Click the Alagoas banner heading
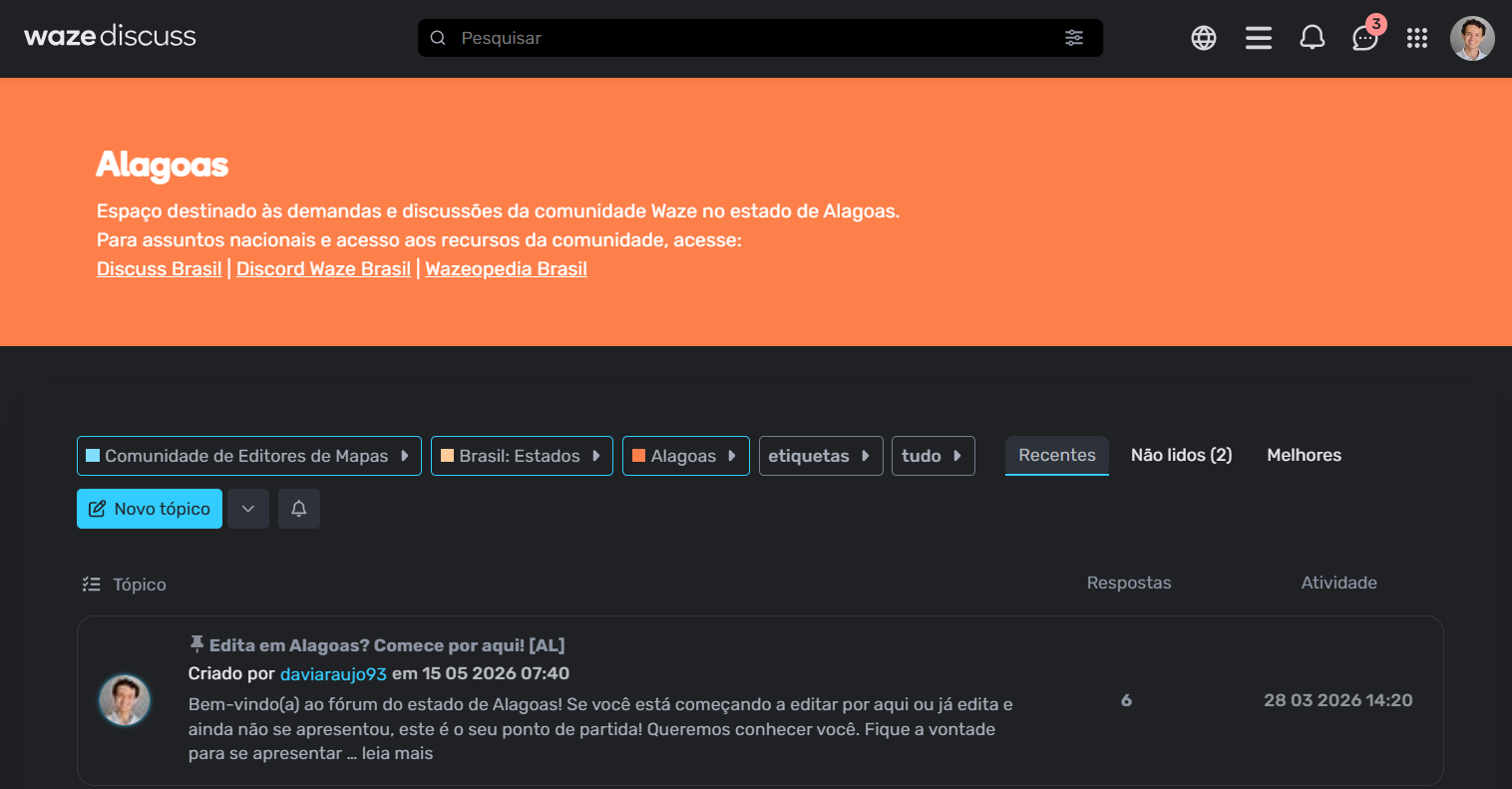 pos(163,166)
